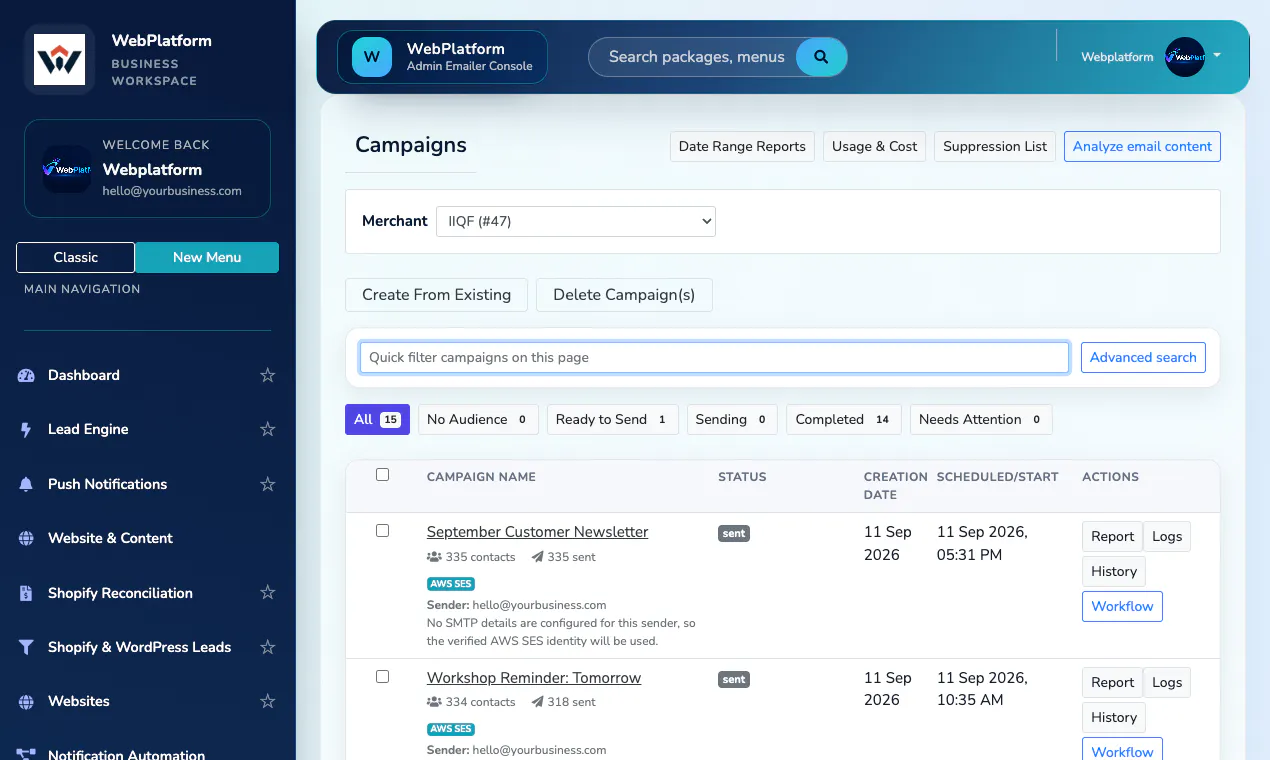Click the WebPlatform logo in sidebar header

tap(59, 59)
